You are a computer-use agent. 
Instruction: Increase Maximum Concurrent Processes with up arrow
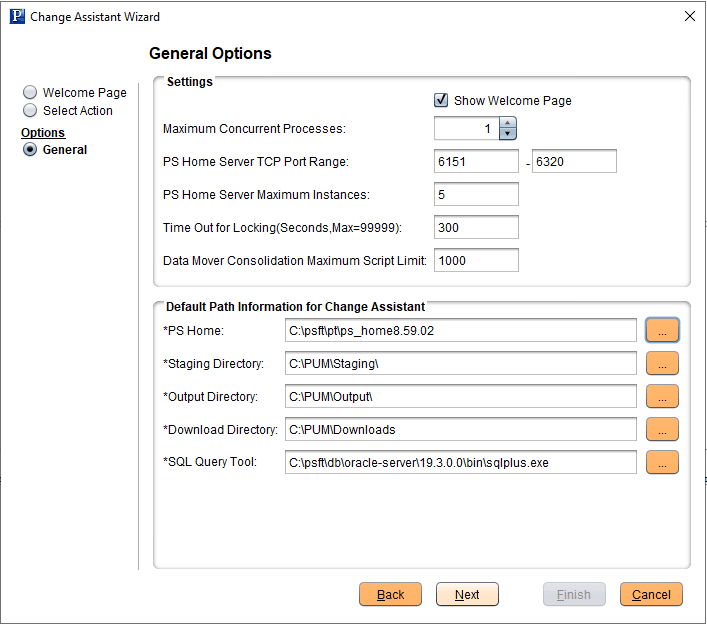508,123
